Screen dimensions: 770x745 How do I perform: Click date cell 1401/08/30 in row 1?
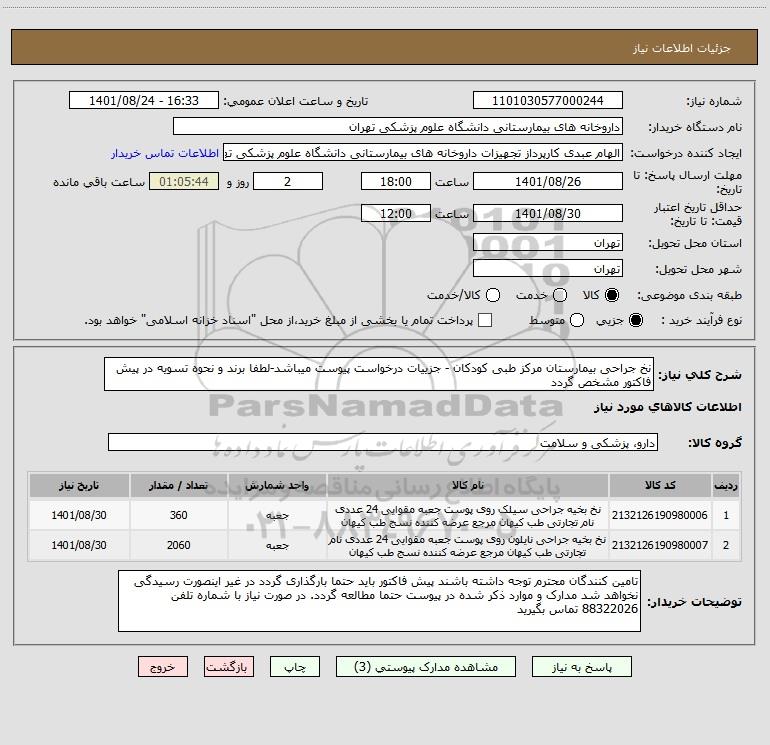pyautogui.click(x=79, y=515)
